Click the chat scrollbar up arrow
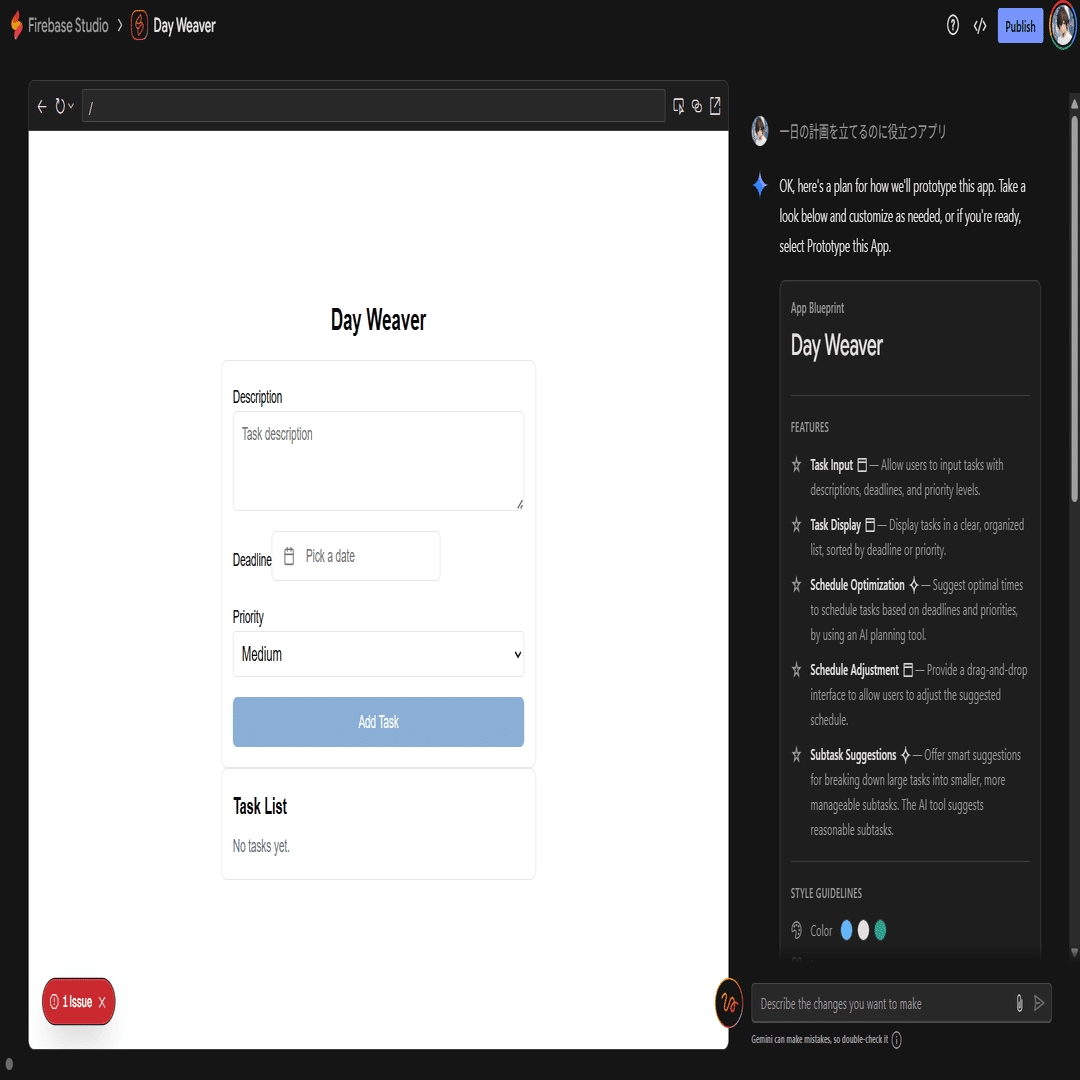 point(1074,104)
